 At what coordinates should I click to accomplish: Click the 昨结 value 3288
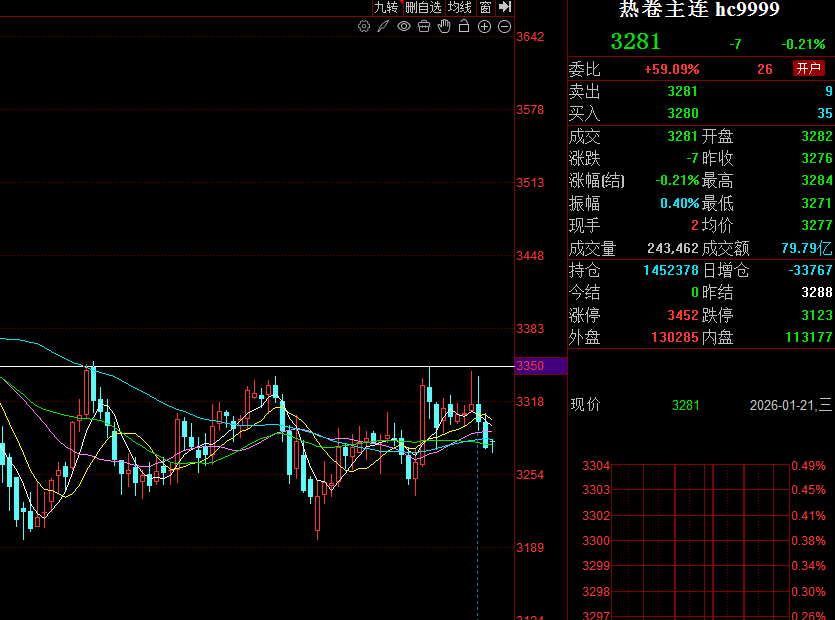coord(817,292)
